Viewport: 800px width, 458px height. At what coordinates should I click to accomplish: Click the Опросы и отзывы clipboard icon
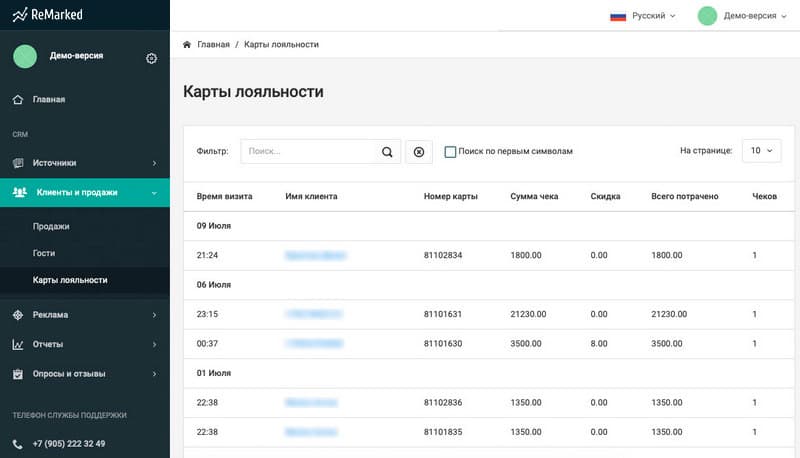point(18,374)
